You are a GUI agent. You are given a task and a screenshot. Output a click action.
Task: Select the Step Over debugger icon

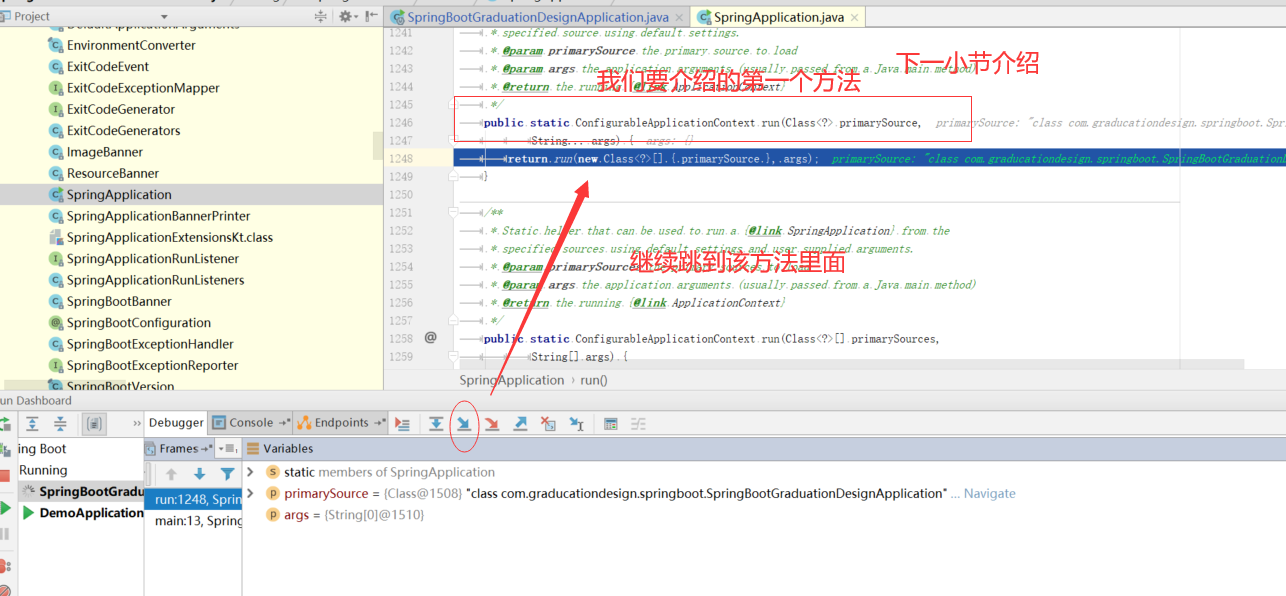point(436,423)
